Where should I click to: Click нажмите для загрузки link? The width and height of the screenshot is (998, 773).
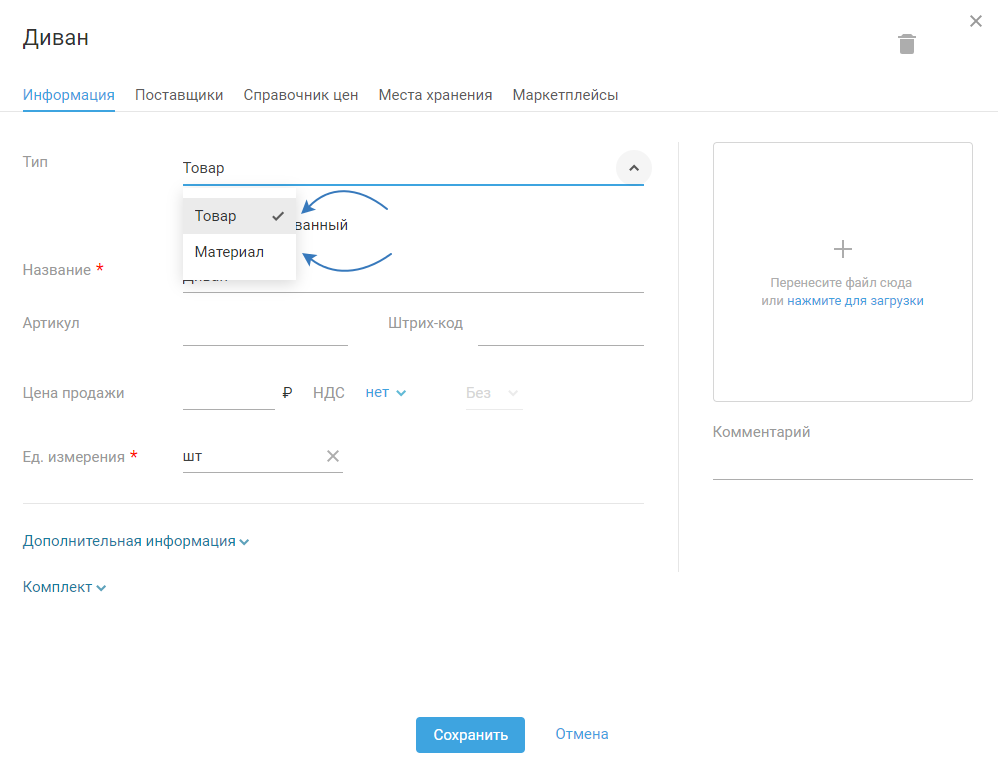click(x=855, y=300)
